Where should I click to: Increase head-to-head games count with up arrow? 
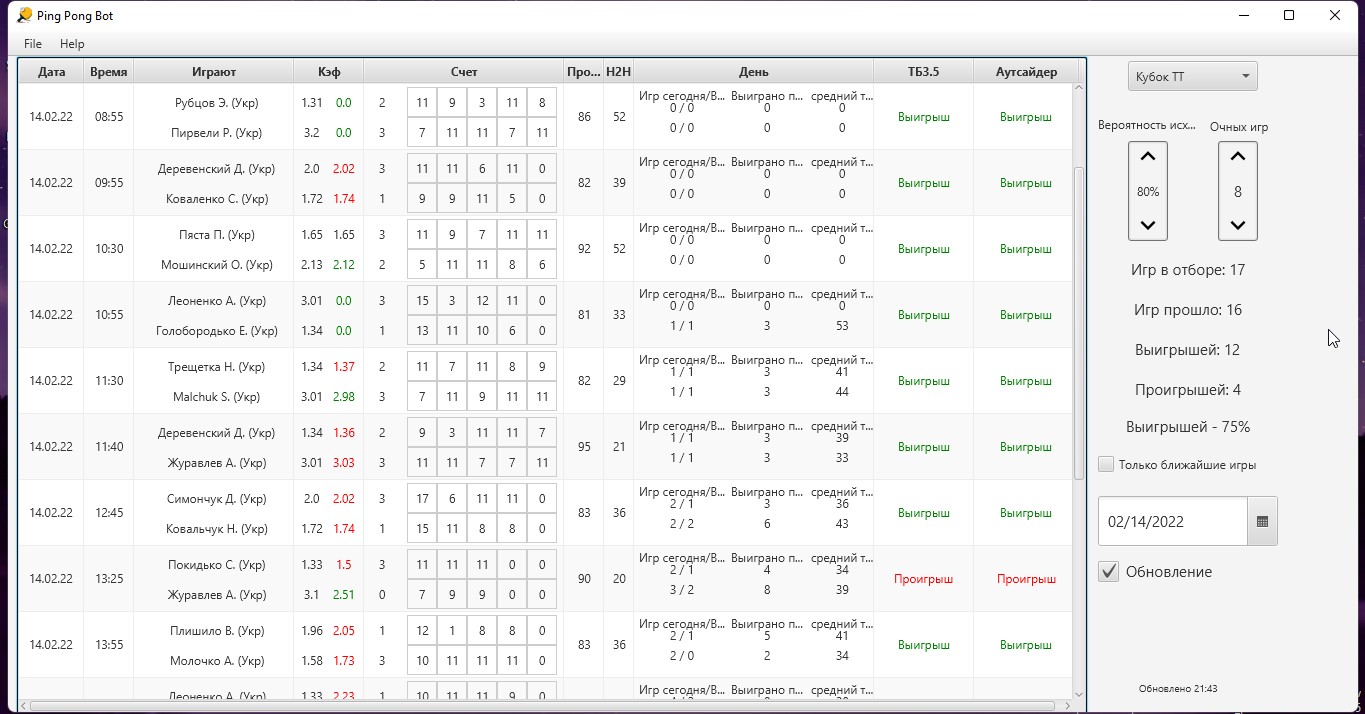[1237, 157]
